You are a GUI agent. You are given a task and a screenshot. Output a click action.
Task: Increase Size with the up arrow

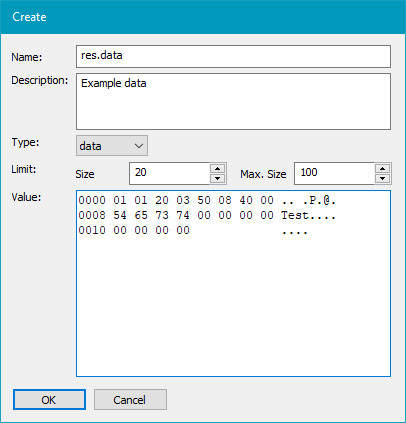click(x=218, y=168)
